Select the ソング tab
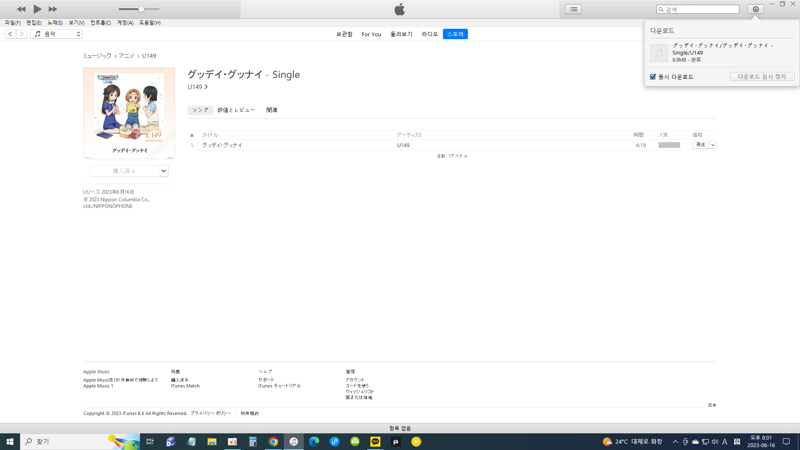 (x=200, y=110)
